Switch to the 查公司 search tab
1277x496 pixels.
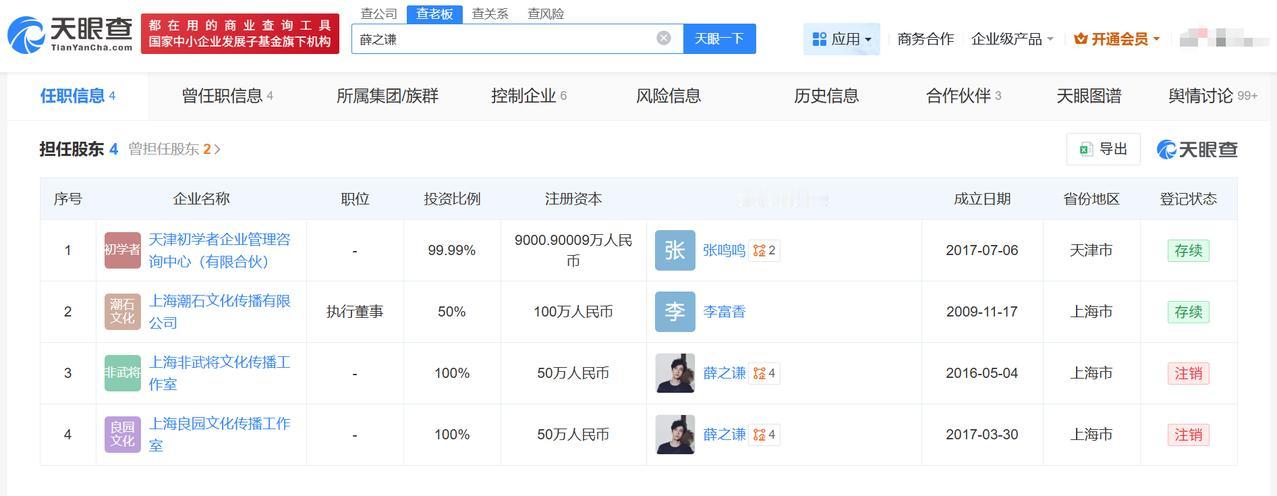click(379, 13)
